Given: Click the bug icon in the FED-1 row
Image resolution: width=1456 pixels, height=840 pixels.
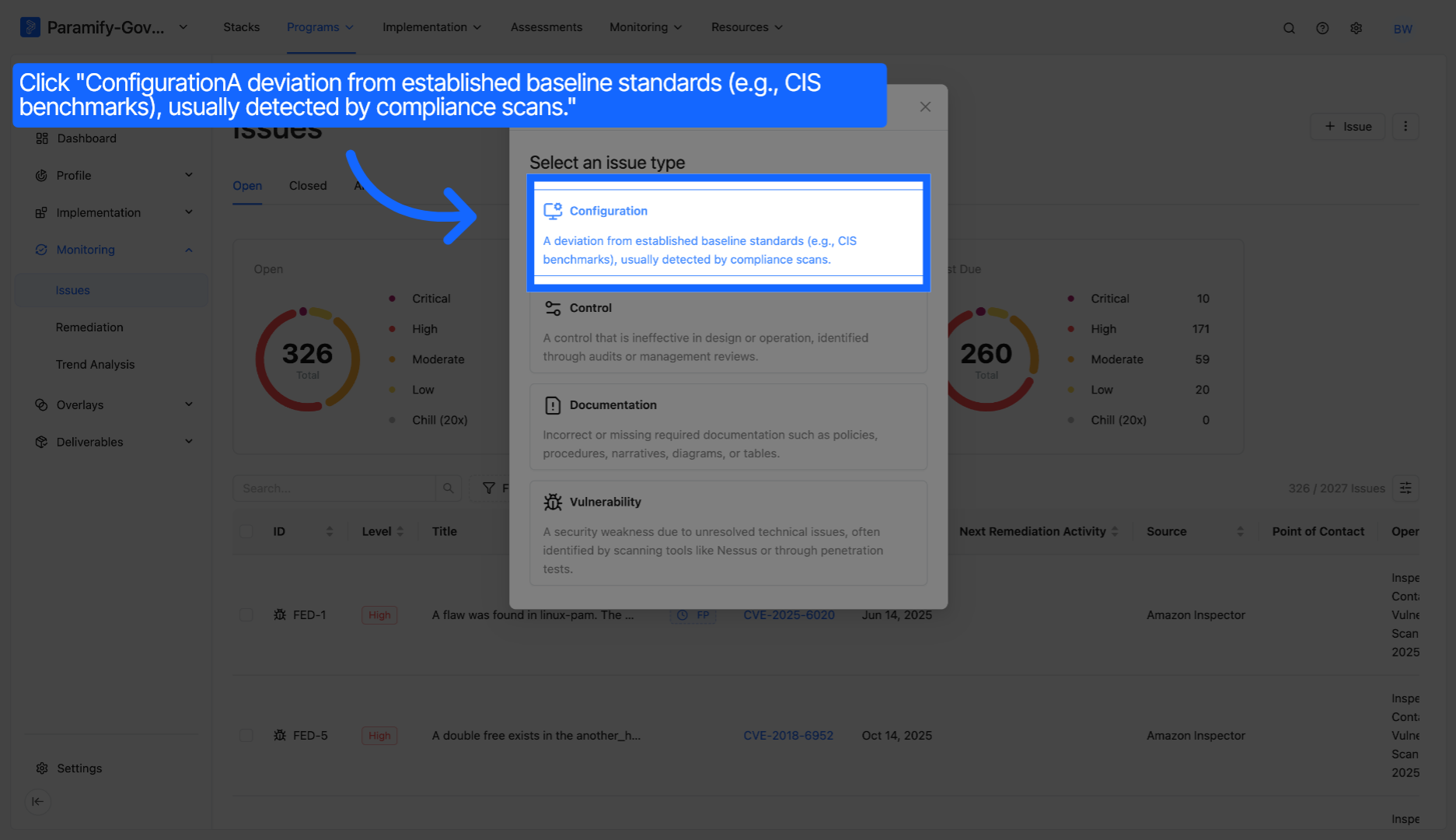Looking at the screenshot, I should (x=280, y=615).
